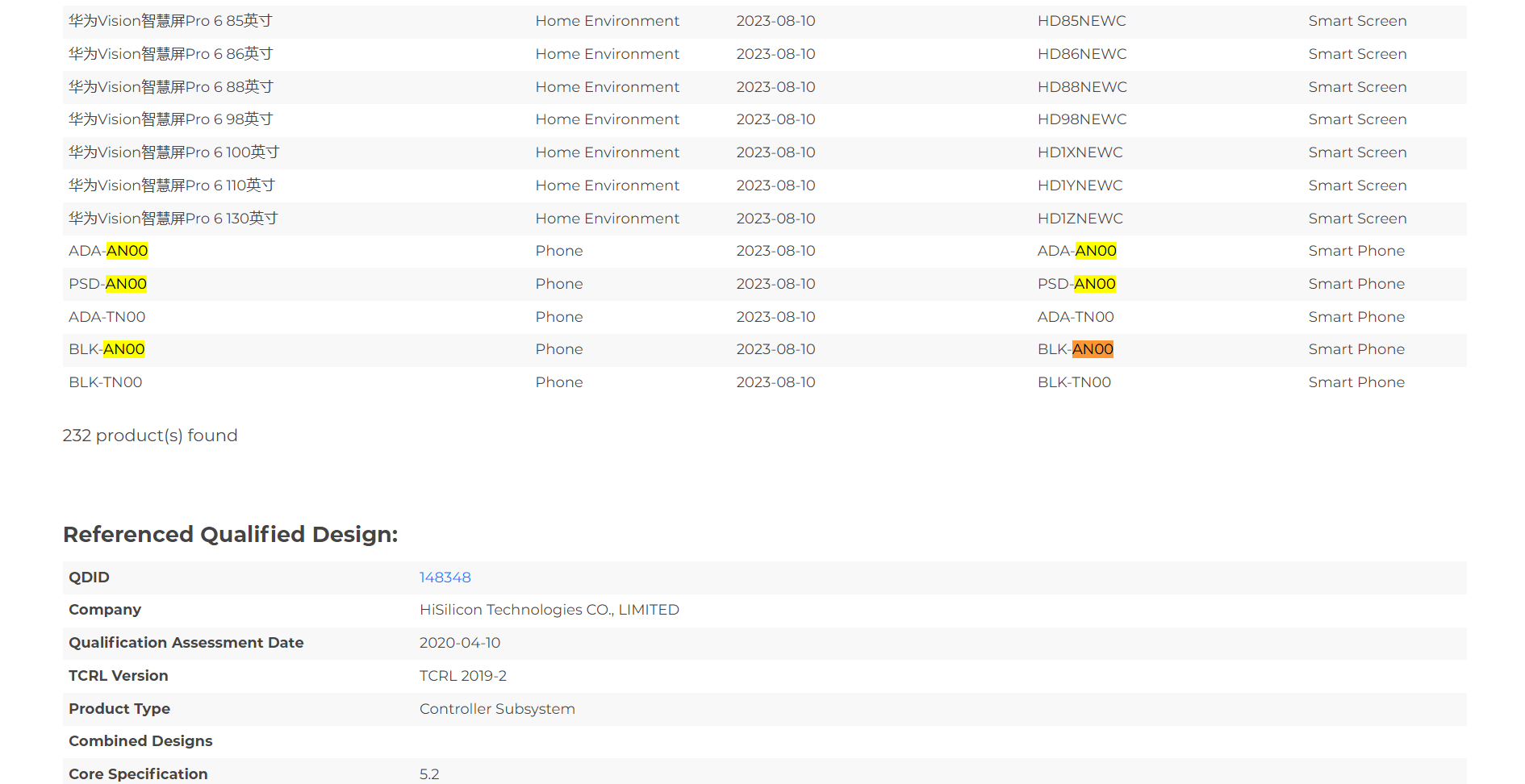Click BLK-AN00 in the product name column
1525x784 pixels.
[x=107, y=349]
